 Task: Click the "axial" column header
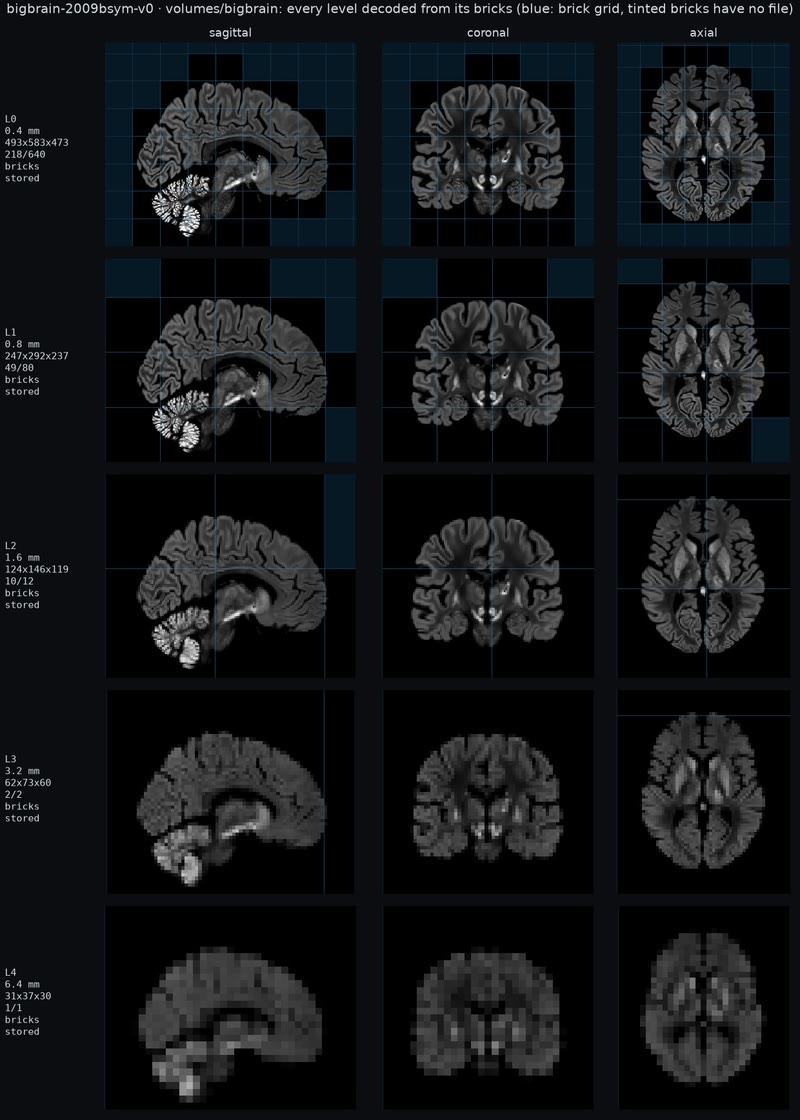[704, 33]
